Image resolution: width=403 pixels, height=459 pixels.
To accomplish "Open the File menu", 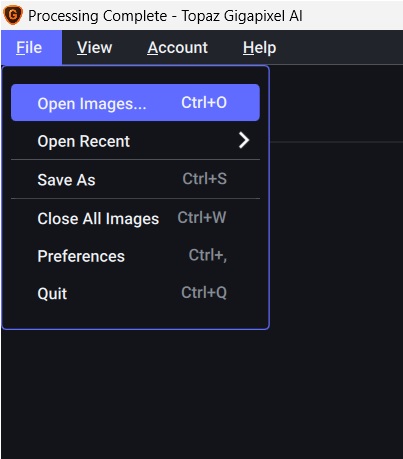I will point(29,47).
